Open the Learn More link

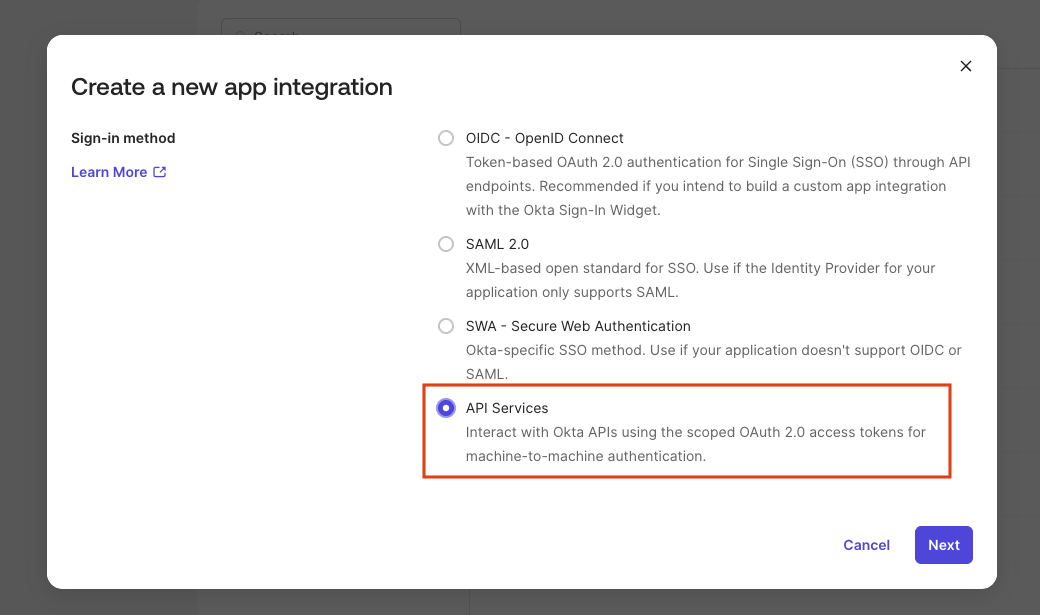[x=109, y=172]
